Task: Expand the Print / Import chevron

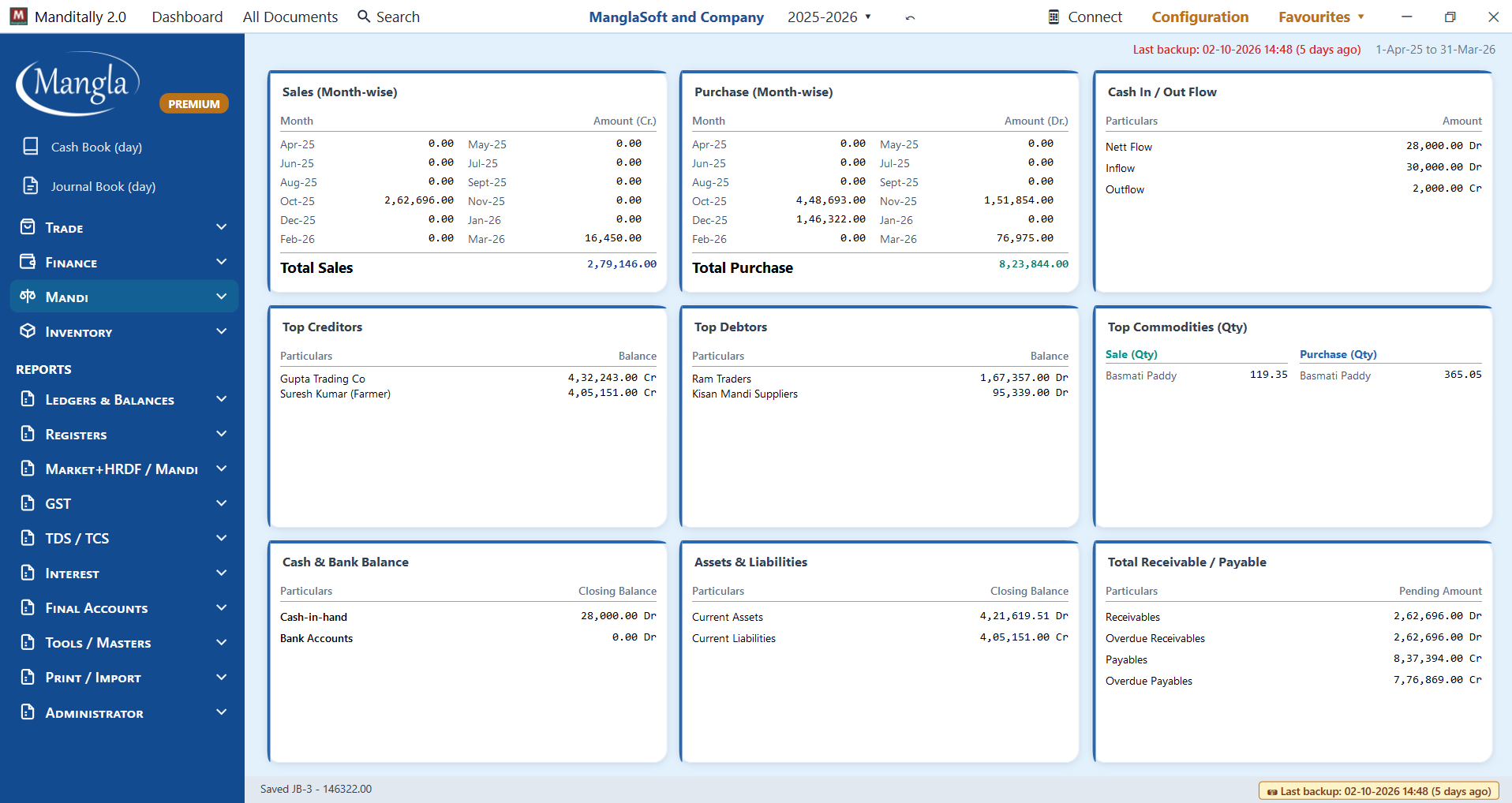Action: coord(222,677)
